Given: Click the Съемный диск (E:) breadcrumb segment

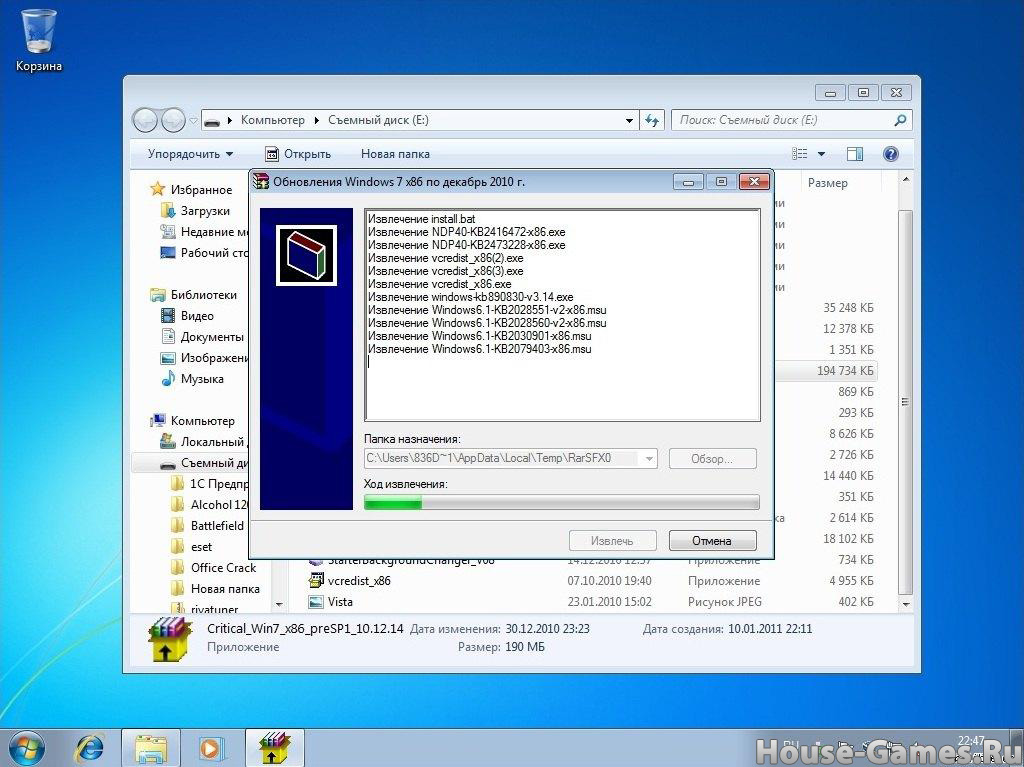Looking at the screenshot, I should click(378, 120).
